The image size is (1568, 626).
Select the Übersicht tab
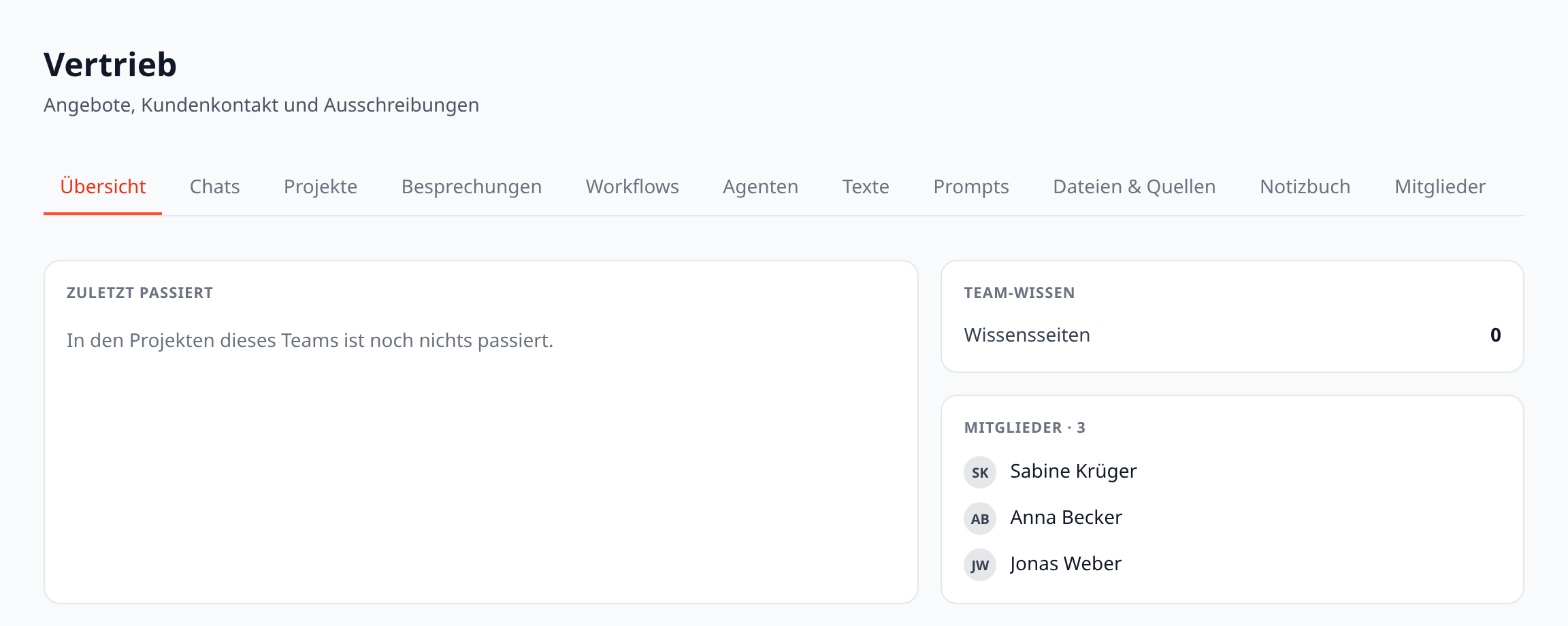tap(103, 186)
